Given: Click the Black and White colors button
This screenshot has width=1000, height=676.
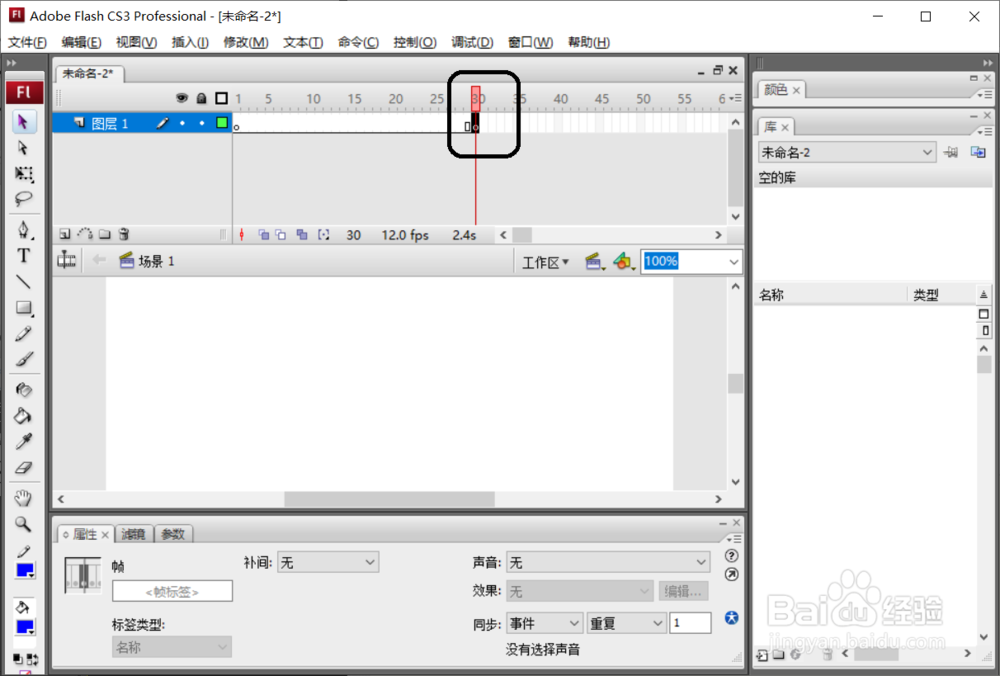Looking at the screenshot, I should click(17, 659).
